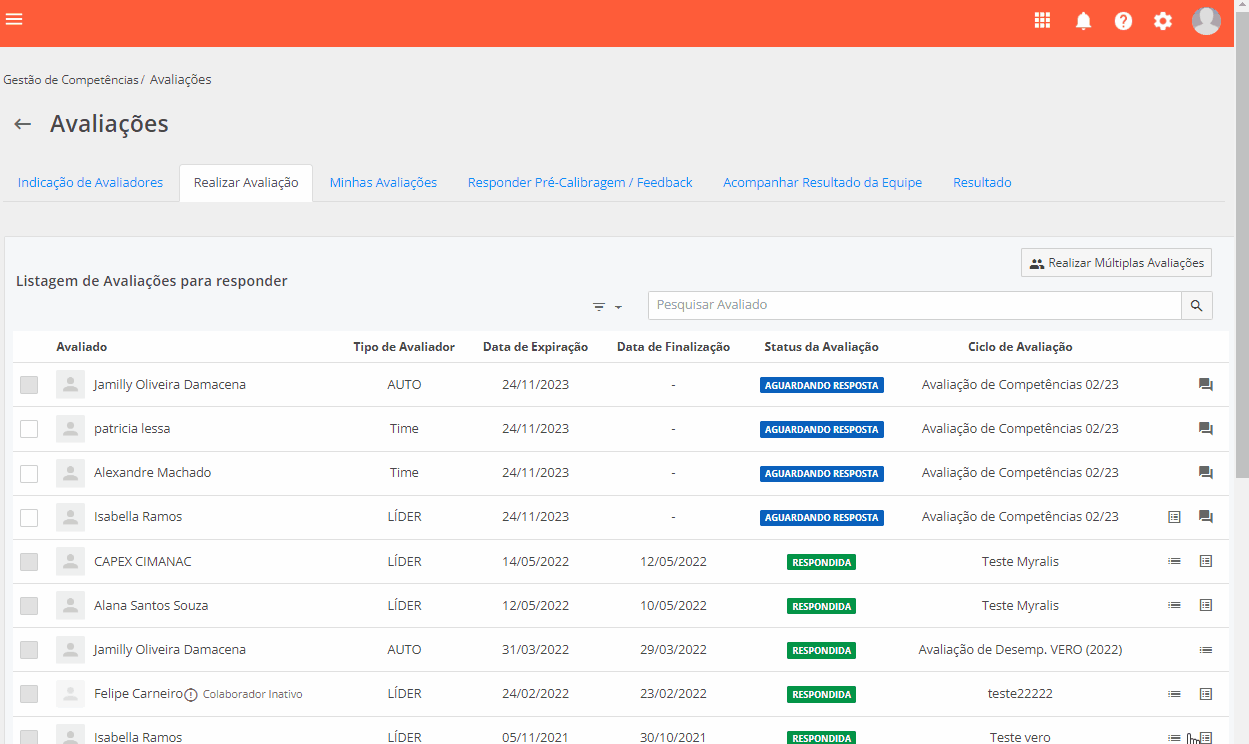The height and width of the screenshot is (744, 1249).
Task: Select Alexandre Machado's row checkbox
Action: (29, 473)
